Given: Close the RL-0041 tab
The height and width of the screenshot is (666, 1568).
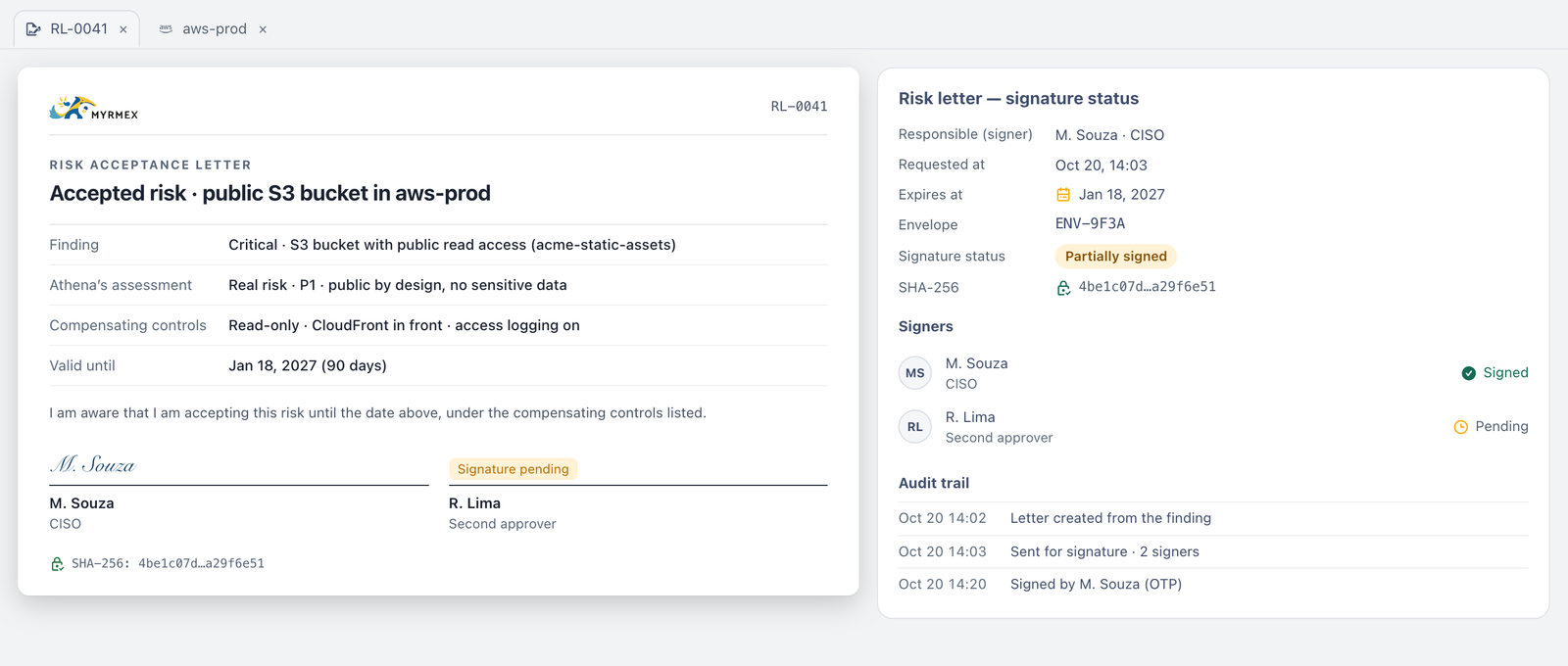Looking at the screenshot, I should 123,29.
